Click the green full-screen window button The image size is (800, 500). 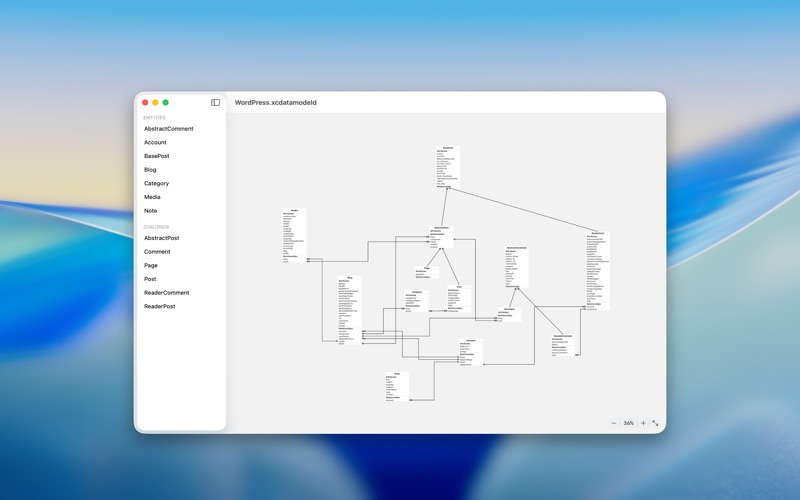(x=166, y=102)
